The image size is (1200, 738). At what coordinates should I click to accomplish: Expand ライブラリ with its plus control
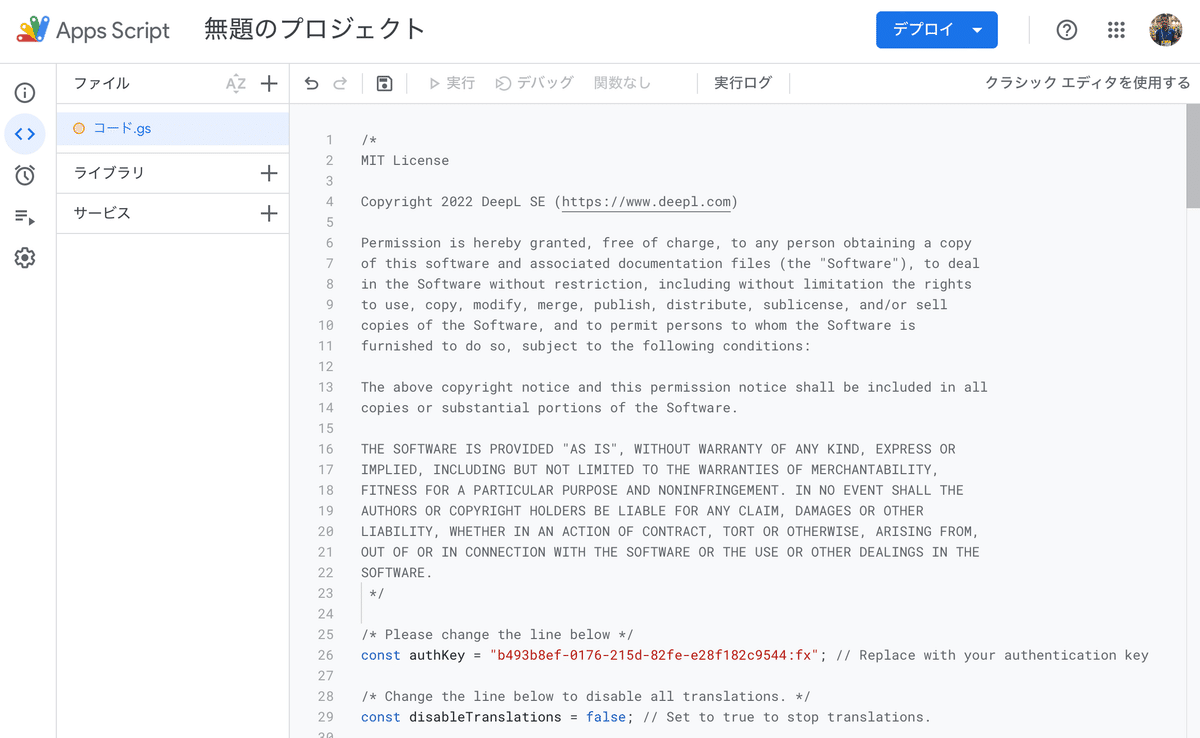click(268, 173)
